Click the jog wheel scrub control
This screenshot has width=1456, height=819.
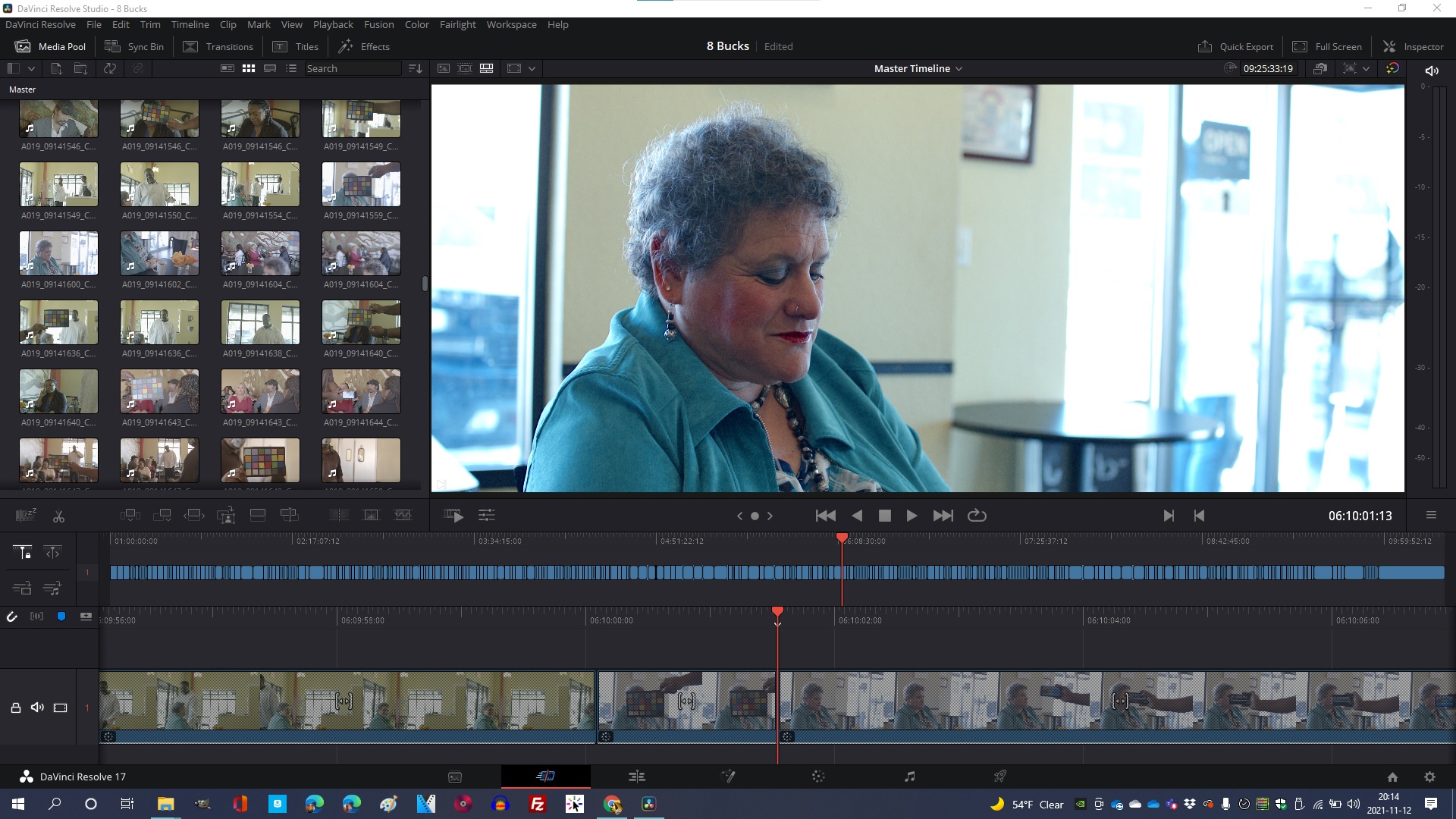(x=755, y=516)
